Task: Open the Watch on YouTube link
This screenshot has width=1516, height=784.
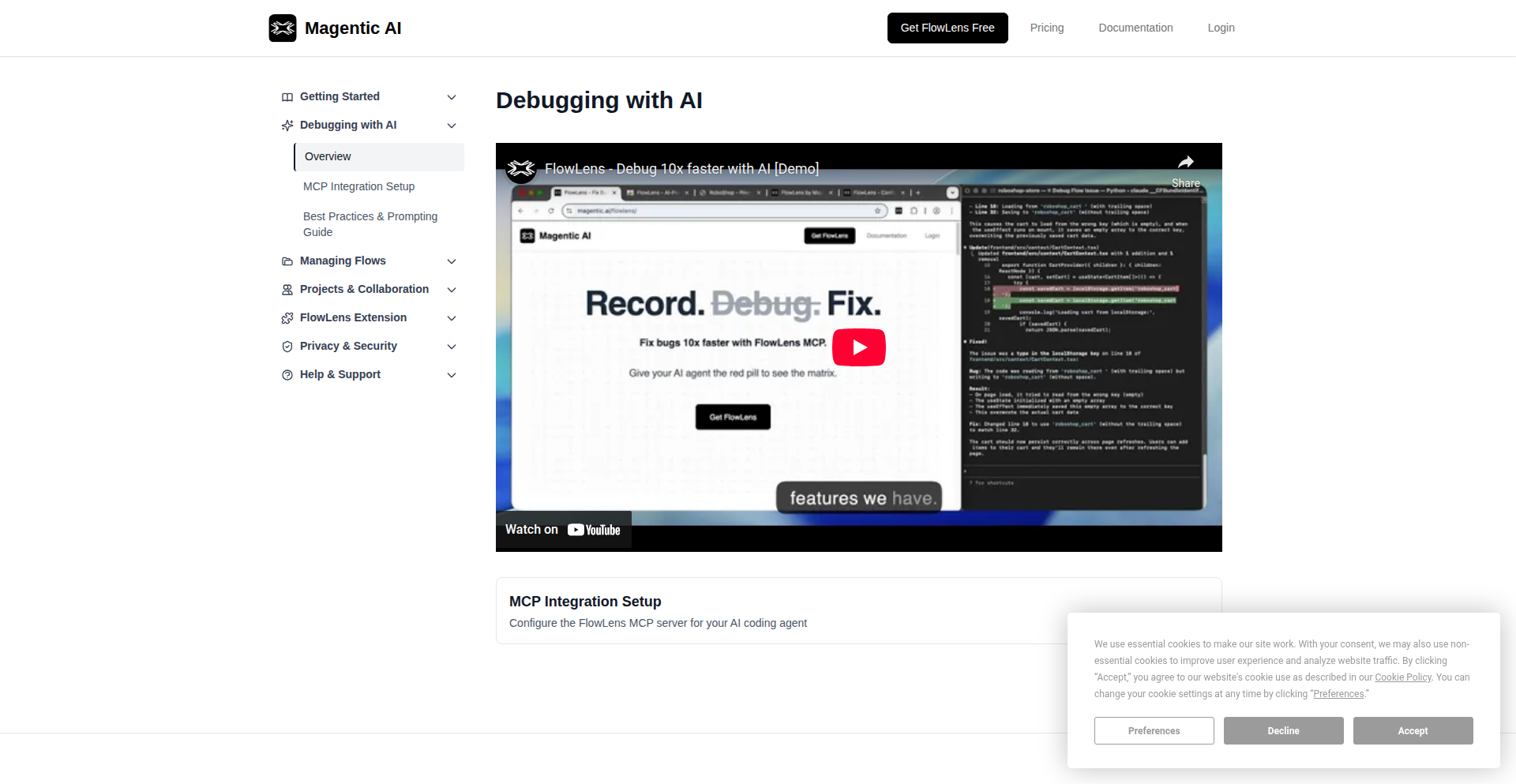Action: [x=563, y=529]
